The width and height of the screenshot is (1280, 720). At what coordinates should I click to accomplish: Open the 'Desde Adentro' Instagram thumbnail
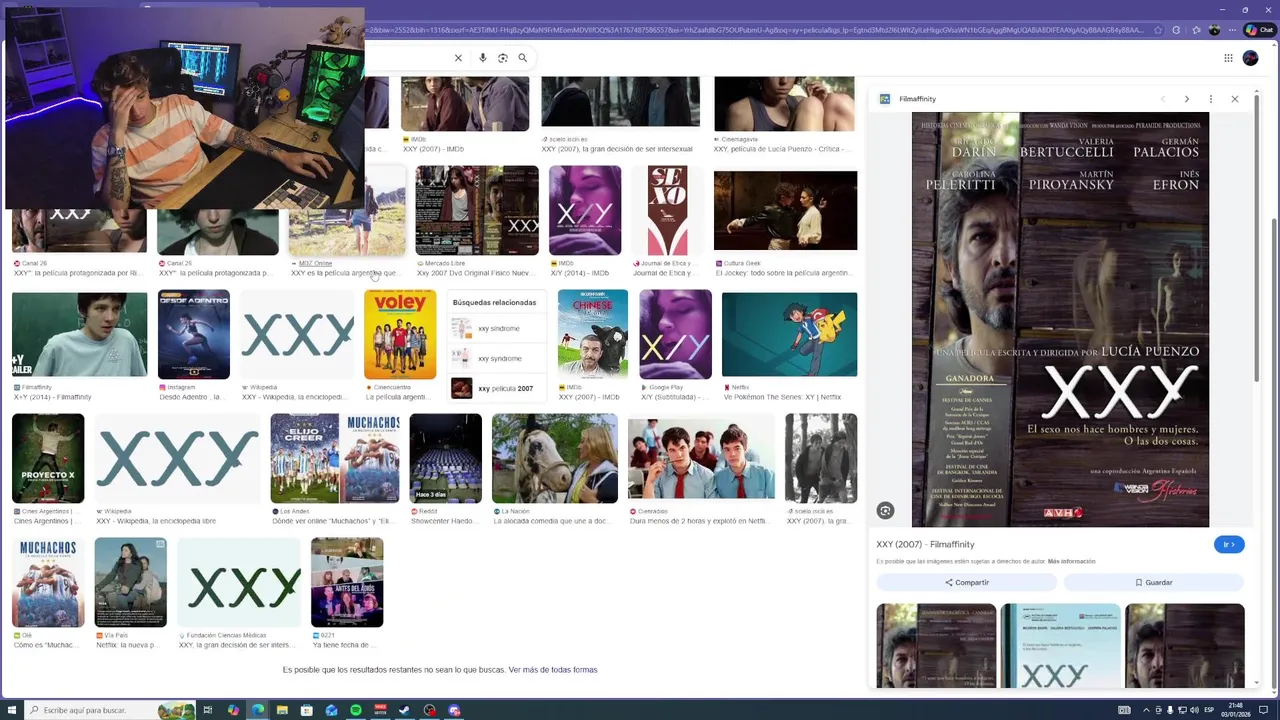pos(194,335)
